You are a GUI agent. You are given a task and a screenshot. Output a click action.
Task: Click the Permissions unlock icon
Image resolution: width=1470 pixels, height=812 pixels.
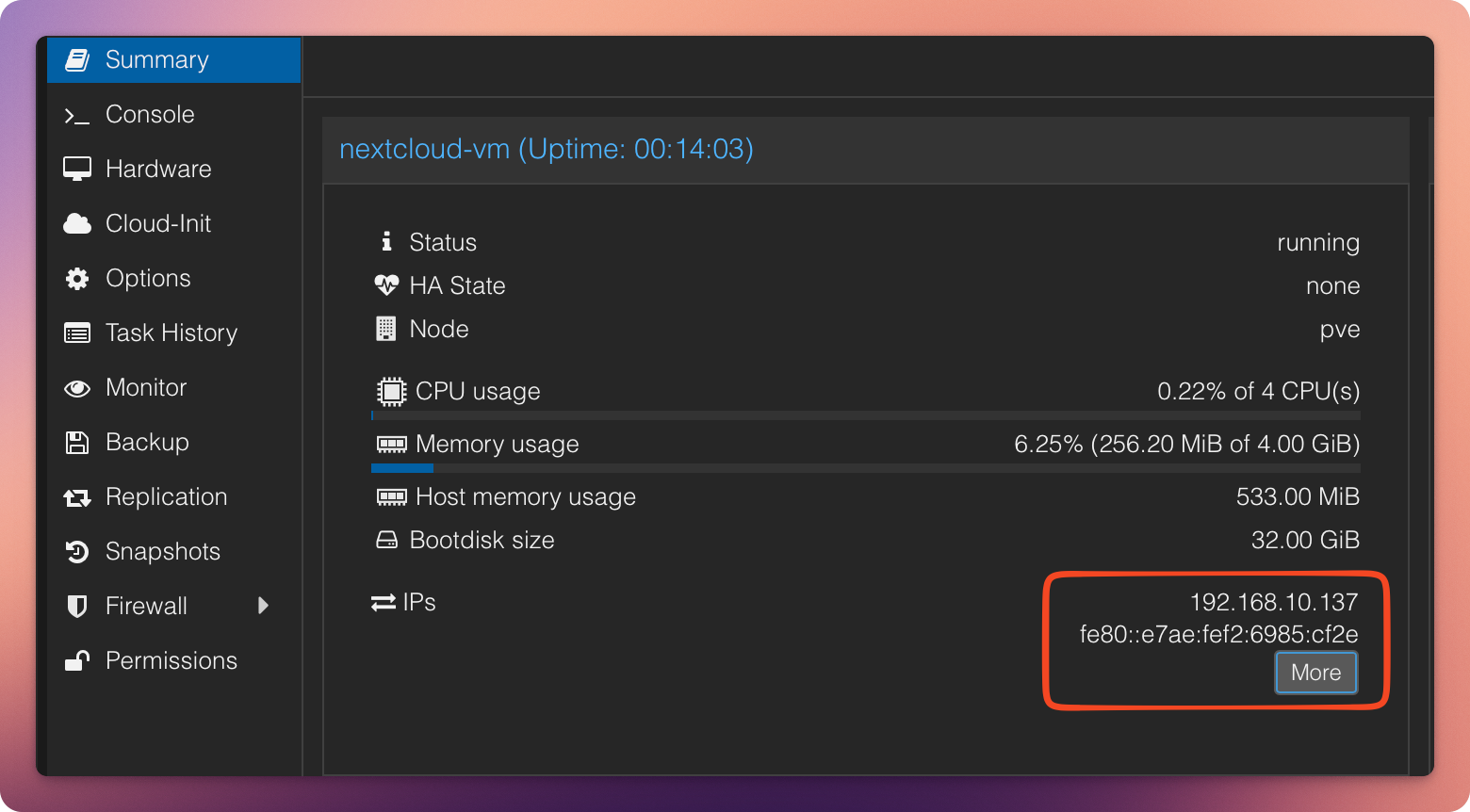click(x=77, y=661)
